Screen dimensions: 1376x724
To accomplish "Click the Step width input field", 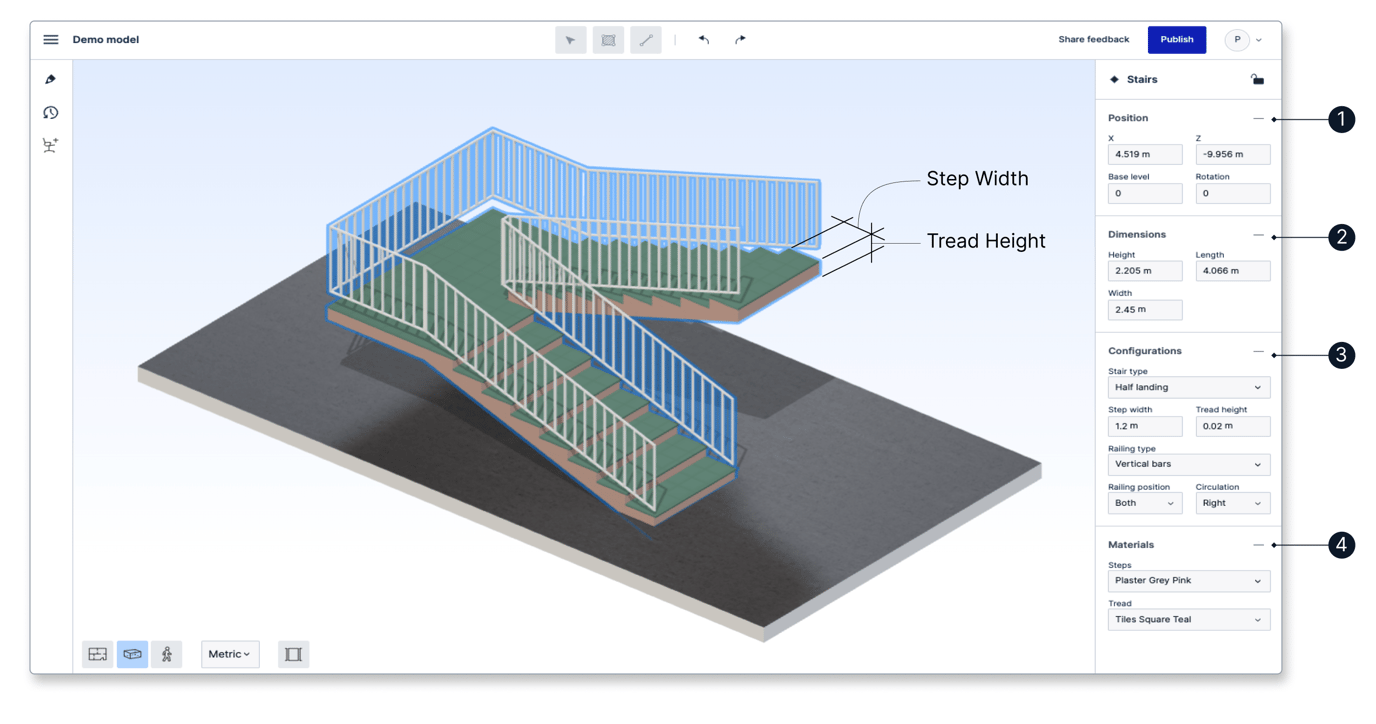I will [1144, 427].
